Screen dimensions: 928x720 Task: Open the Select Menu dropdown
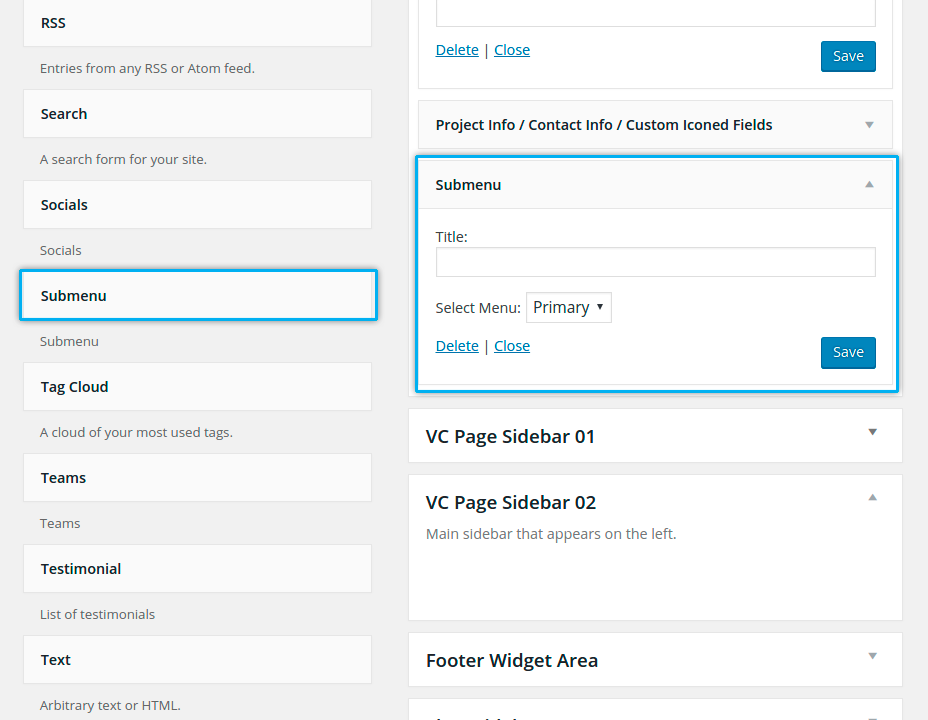[x=568, y=308]
